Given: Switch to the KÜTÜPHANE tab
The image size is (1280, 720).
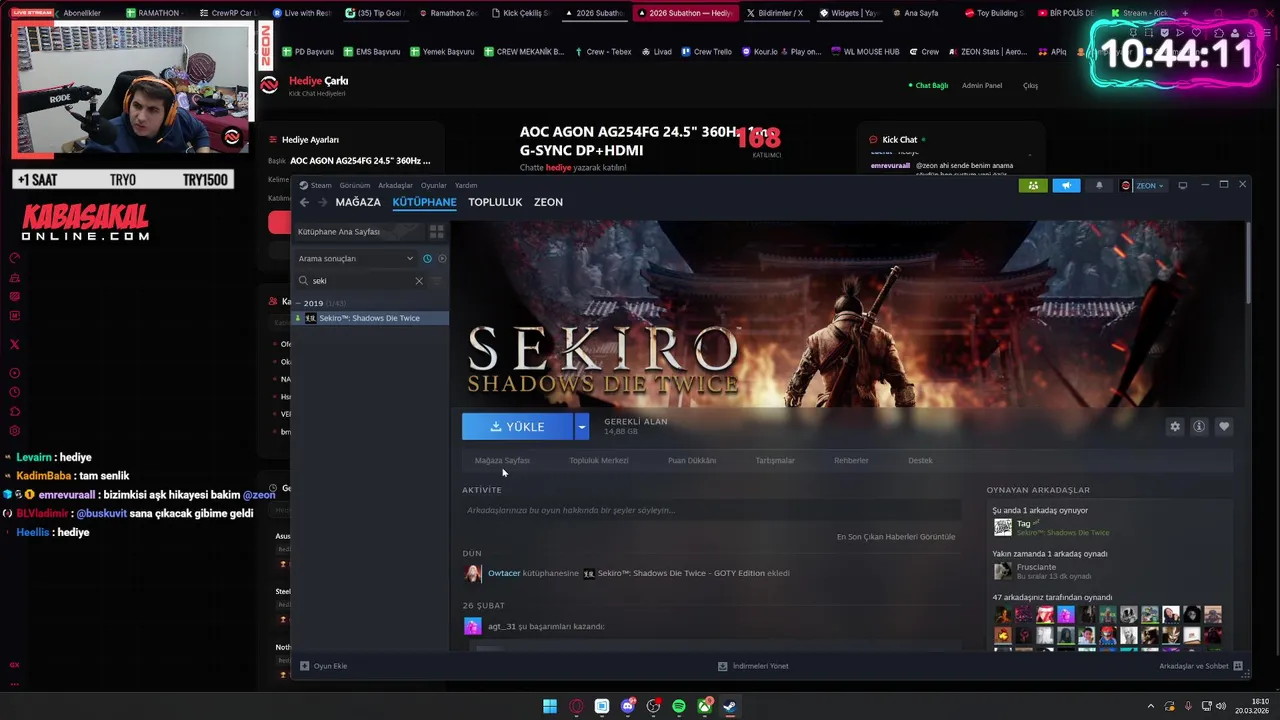Looking at the screenshot, I should [424, 202].
